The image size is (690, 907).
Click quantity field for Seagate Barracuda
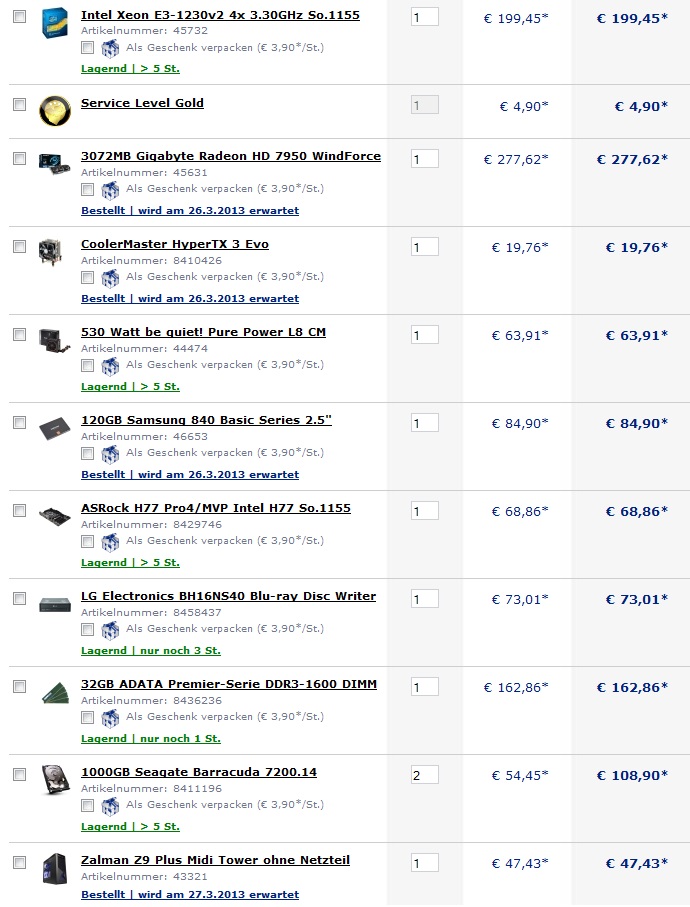(424, 775)
